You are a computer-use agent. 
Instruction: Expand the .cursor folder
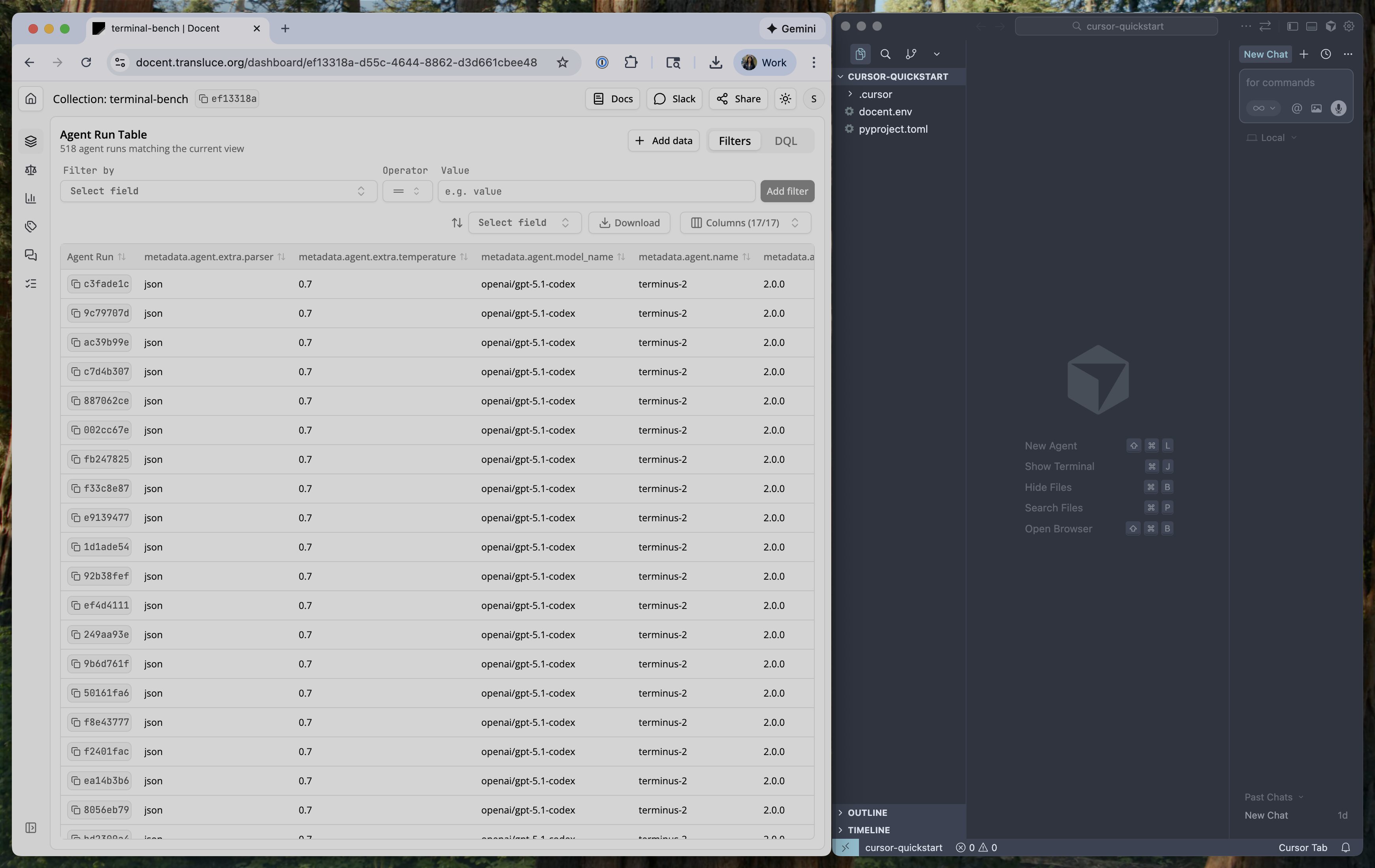875,94
